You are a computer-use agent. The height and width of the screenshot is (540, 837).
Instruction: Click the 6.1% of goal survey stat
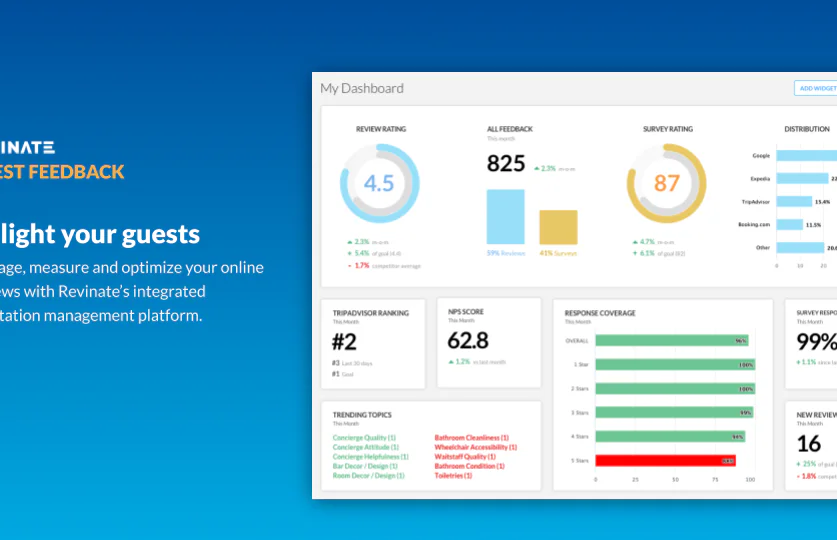[x=659, y=253]
